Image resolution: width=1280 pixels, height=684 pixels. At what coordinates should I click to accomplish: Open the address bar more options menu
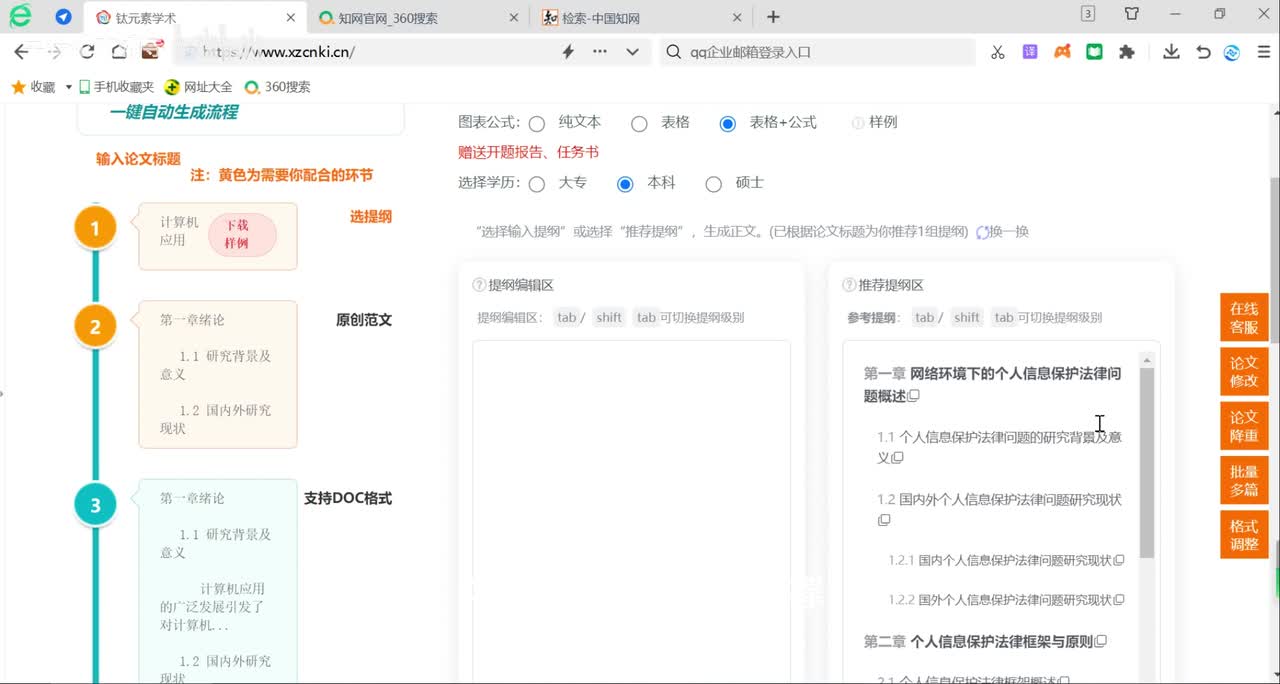600,52
